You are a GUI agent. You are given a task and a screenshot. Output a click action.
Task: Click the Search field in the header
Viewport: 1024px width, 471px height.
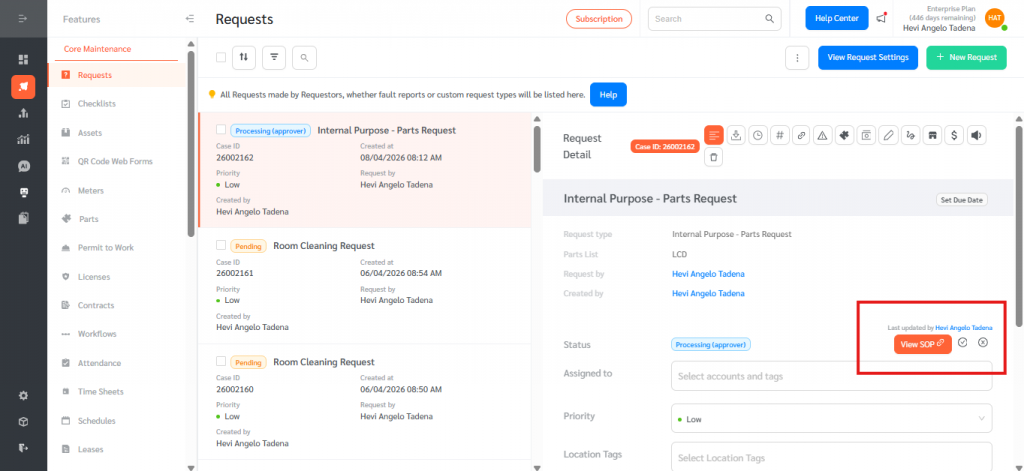(708, 19)
